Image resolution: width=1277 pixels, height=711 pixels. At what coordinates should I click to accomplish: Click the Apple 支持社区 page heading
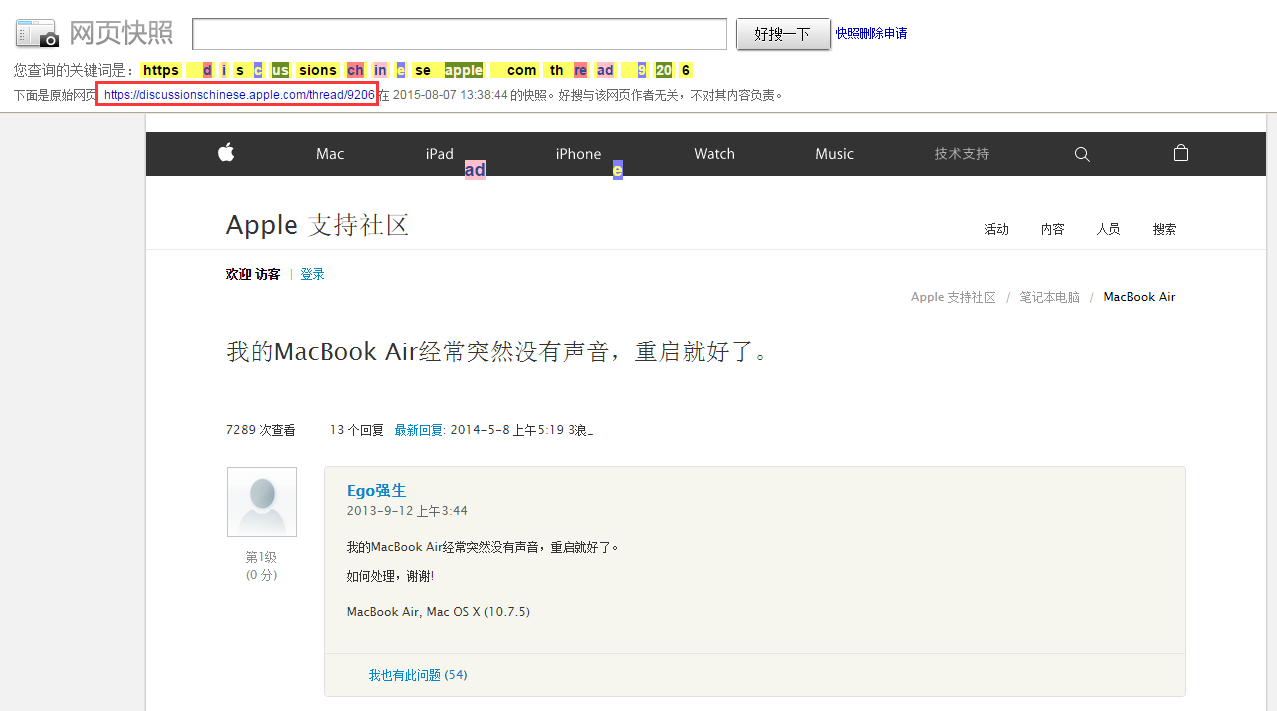[317, 225]
